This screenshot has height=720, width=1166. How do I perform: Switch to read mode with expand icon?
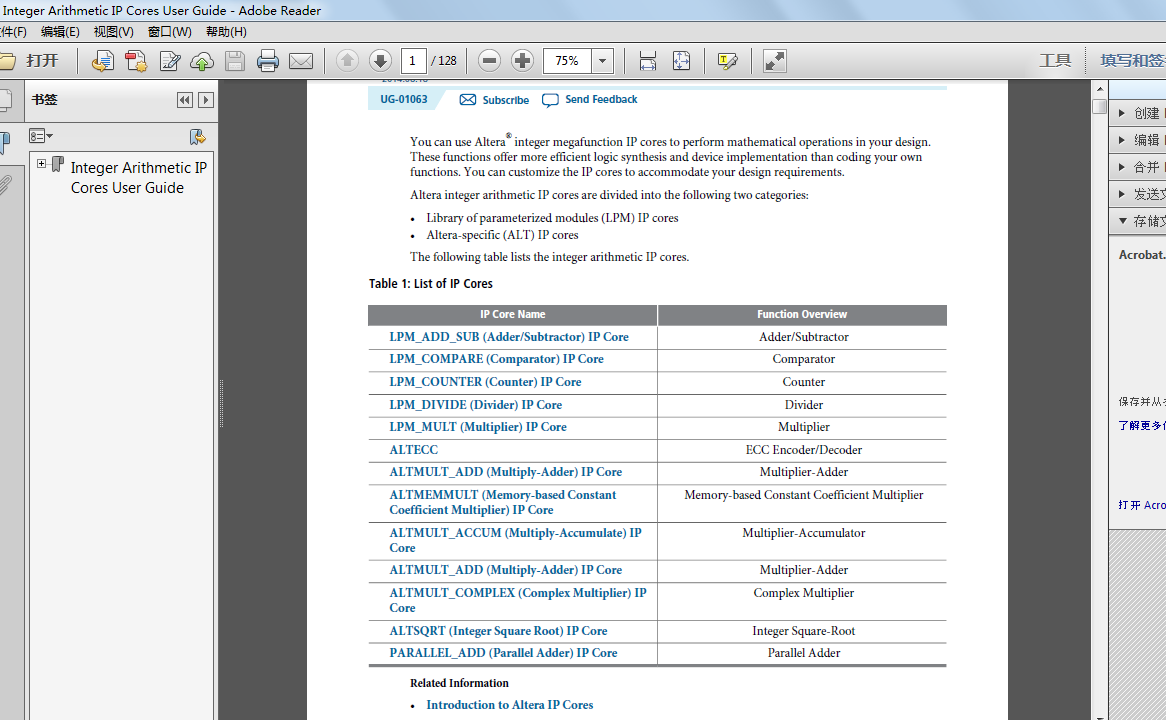[774, 61]
